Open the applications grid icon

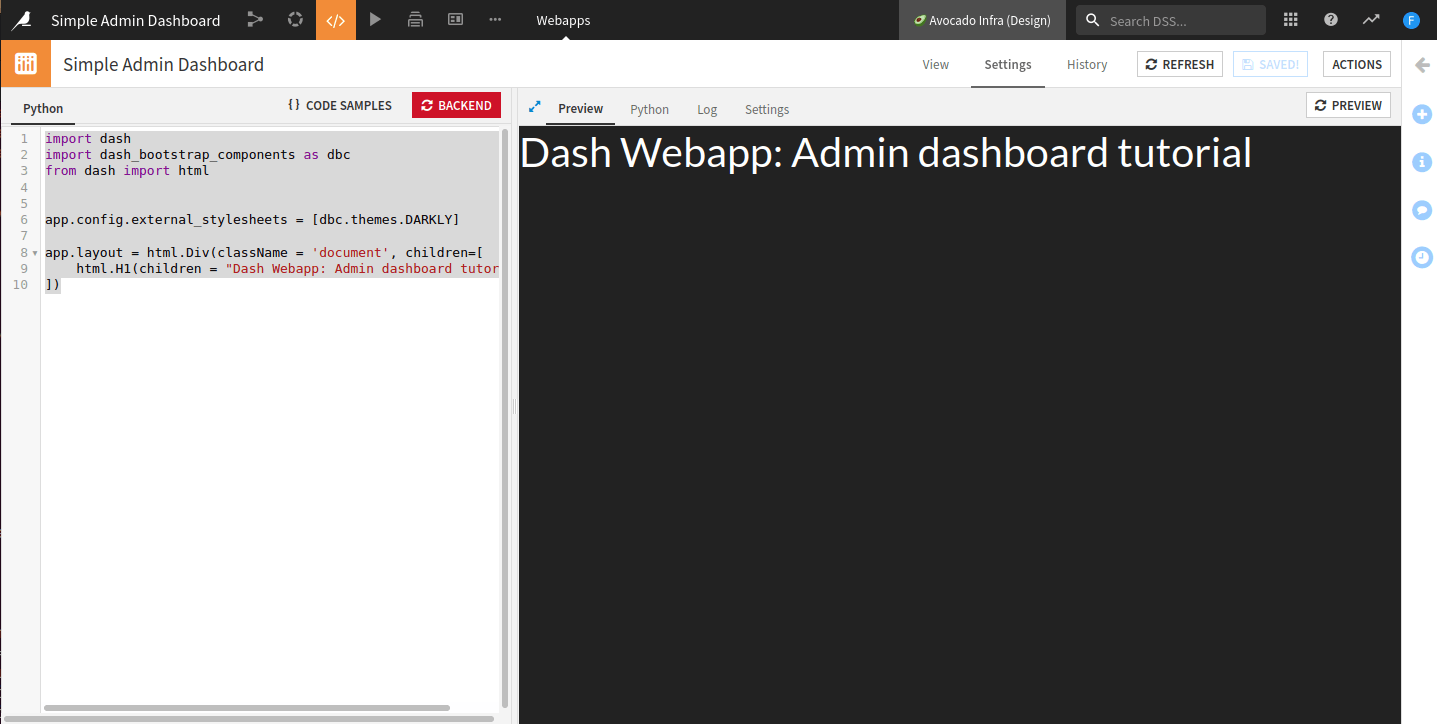click(1291, 20)
